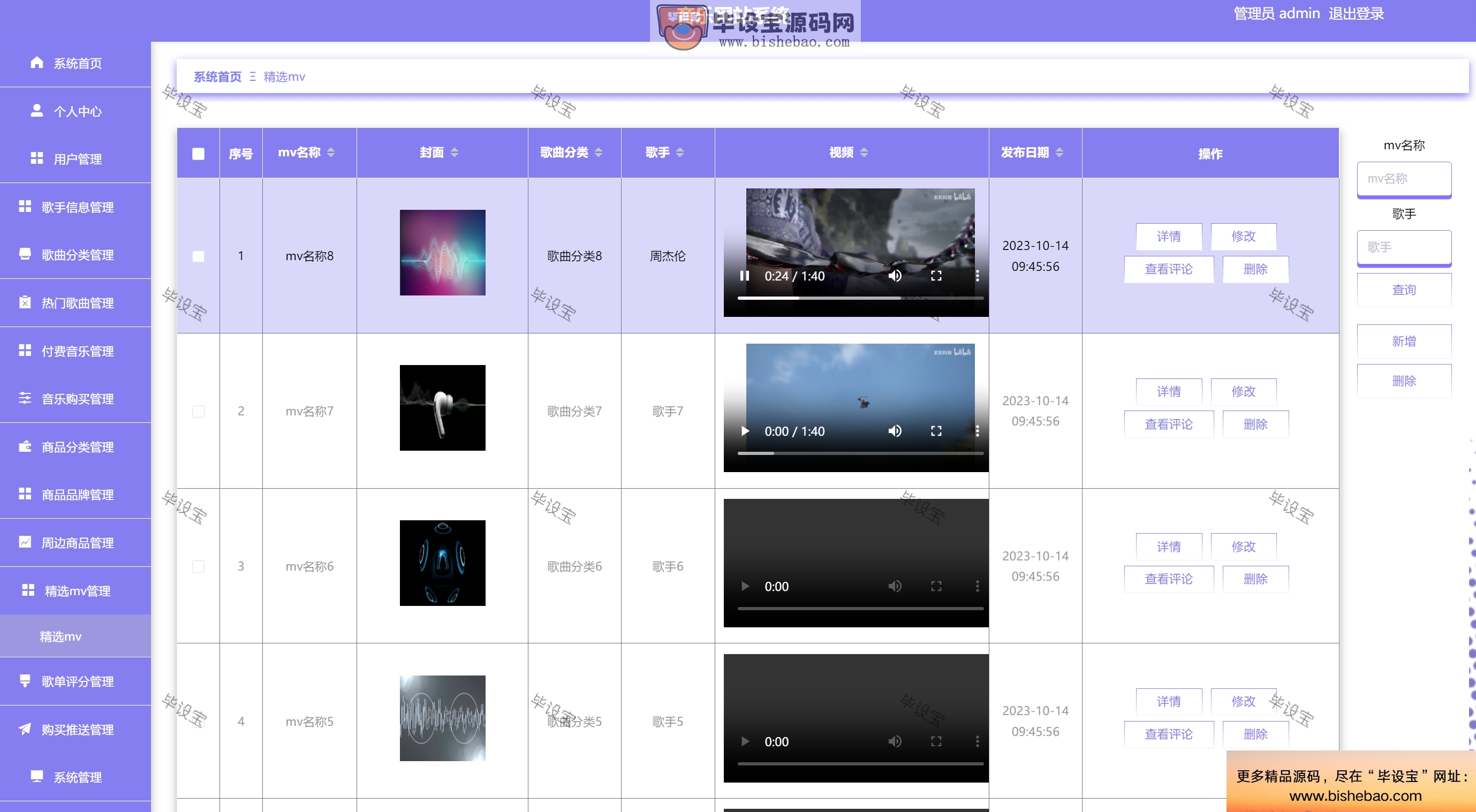Sort table by 歌曲分类 column
The height and width of the screenshot is (812, 1476).
click(598, 153)
